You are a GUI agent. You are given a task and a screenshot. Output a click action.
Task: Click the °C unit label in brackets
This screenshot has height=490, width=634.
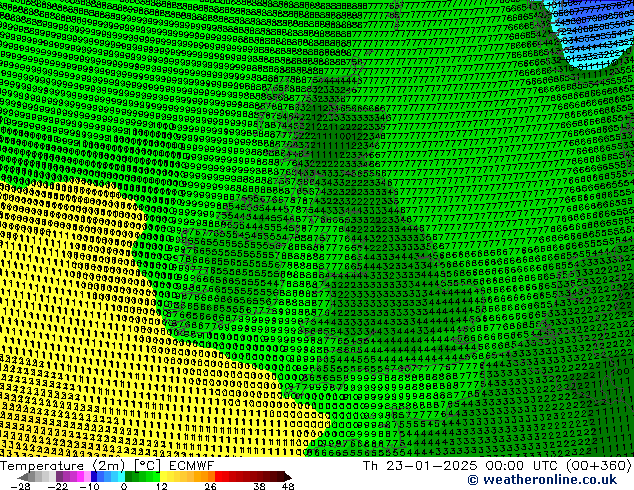(147, 466)
